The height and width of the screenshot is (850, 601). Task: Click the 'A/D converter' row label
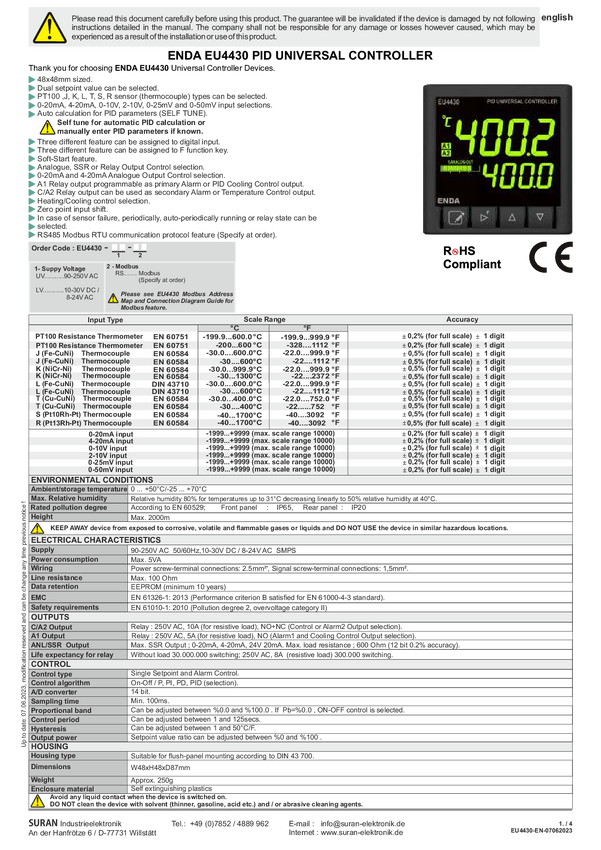click(54, 692)
